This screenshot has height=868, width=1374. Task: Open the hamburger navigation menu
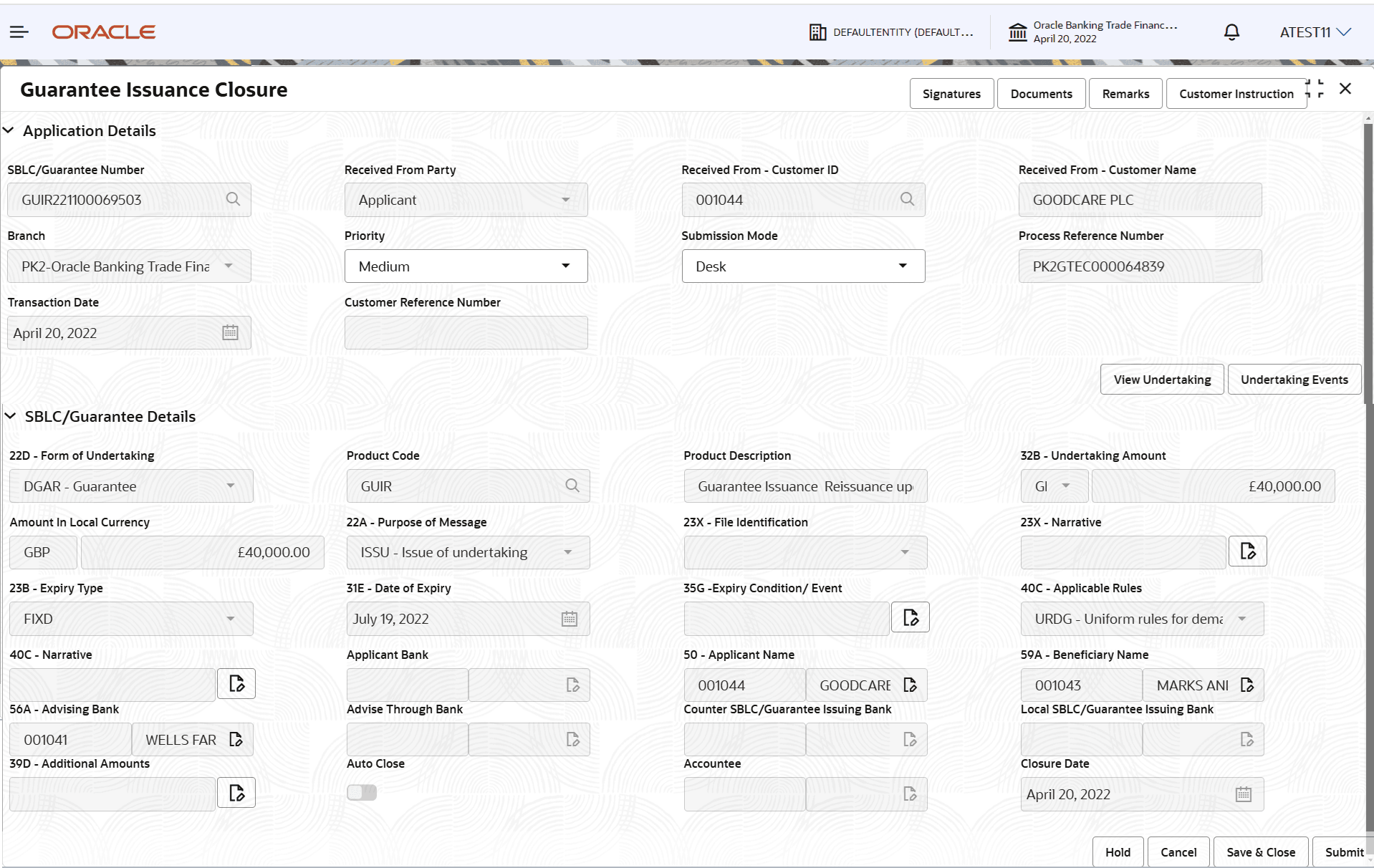19,32
